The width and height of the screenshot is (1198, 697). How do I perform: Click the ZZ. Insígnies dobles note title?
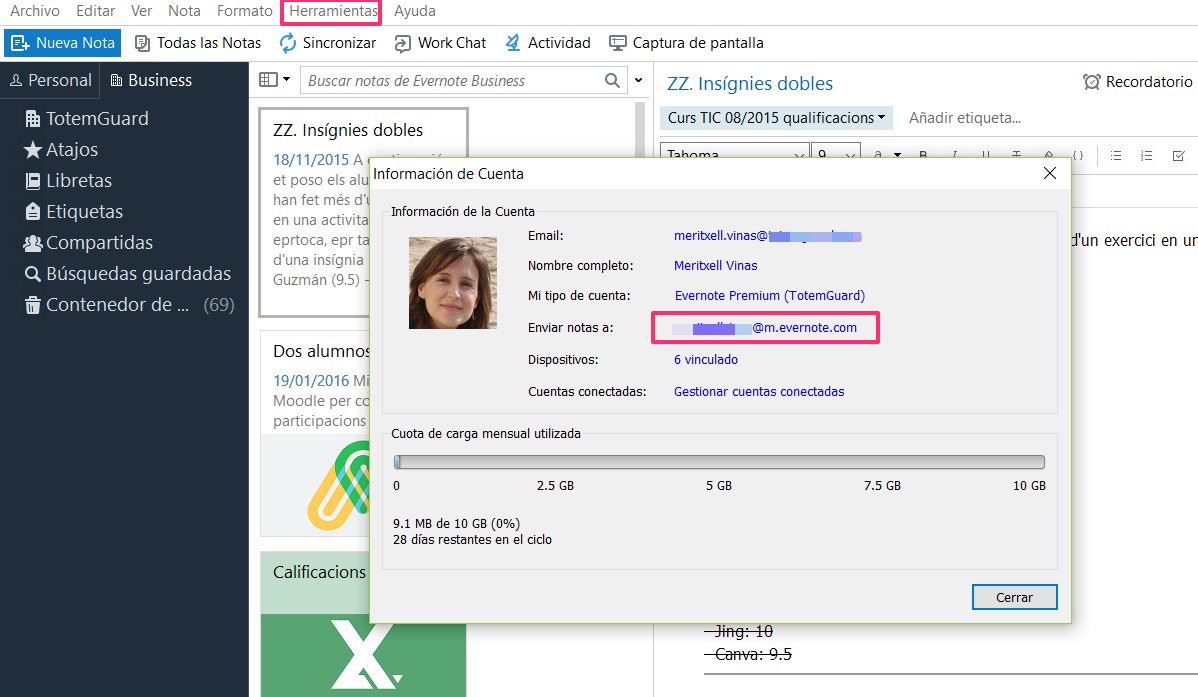(x=750, y=83)
